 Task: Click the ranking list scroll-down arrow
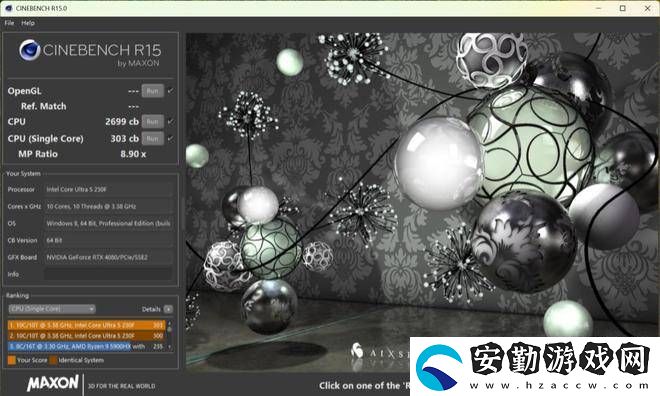170,347
